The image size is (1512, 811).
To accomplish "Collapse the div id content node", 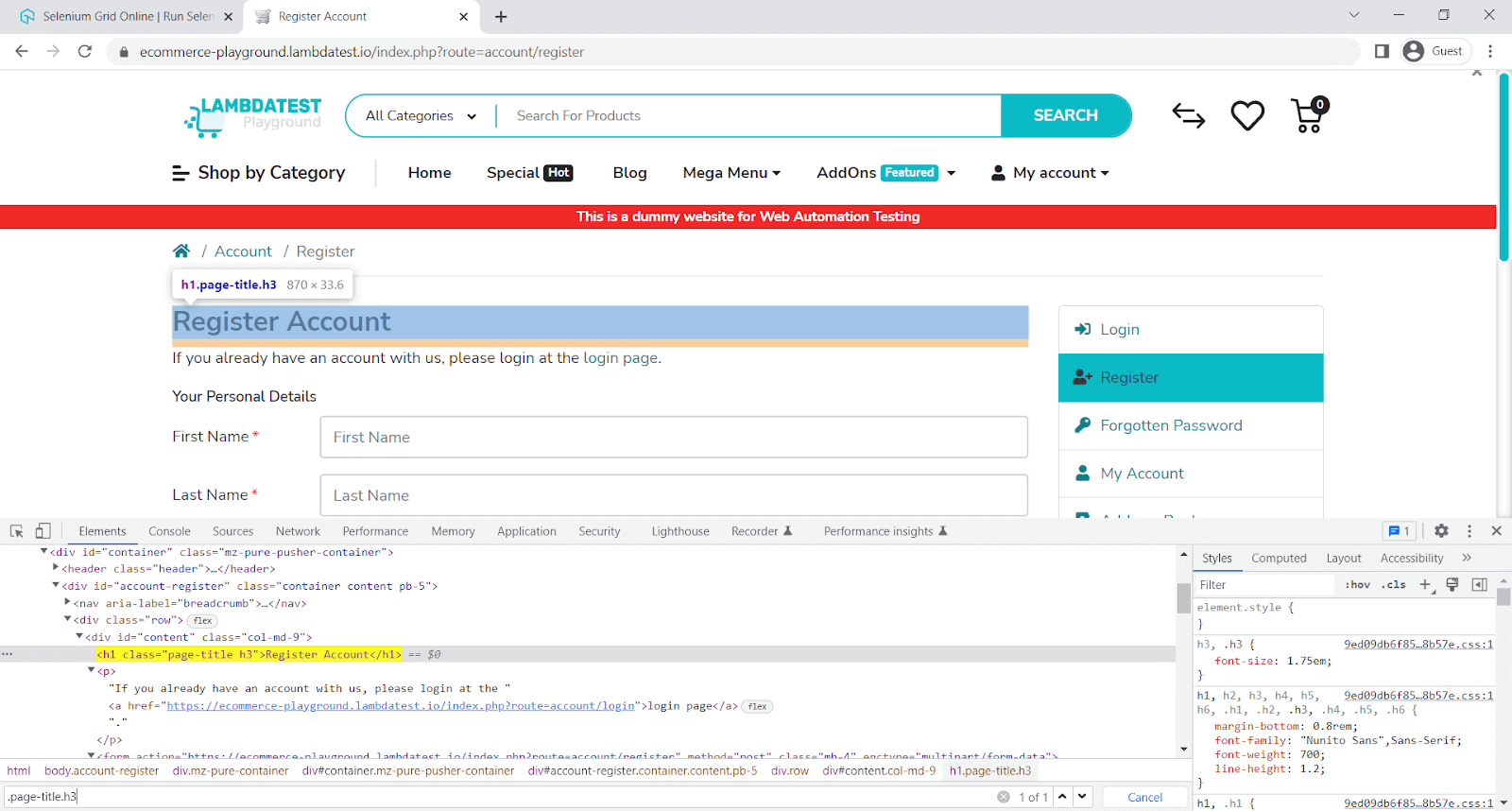I will point(78,636).
